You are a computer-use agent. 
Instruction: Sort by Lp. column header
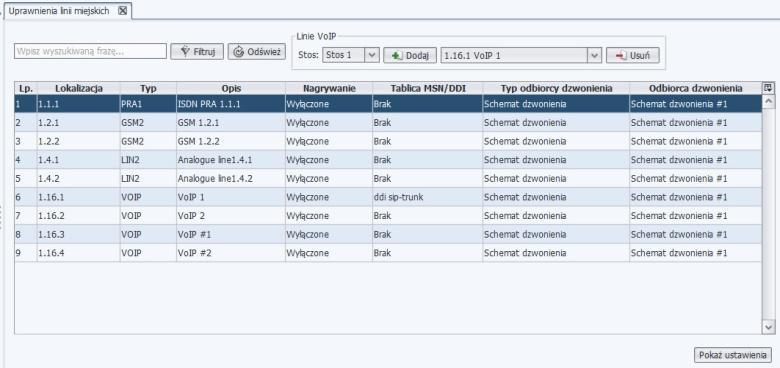[x=26, y=89]
